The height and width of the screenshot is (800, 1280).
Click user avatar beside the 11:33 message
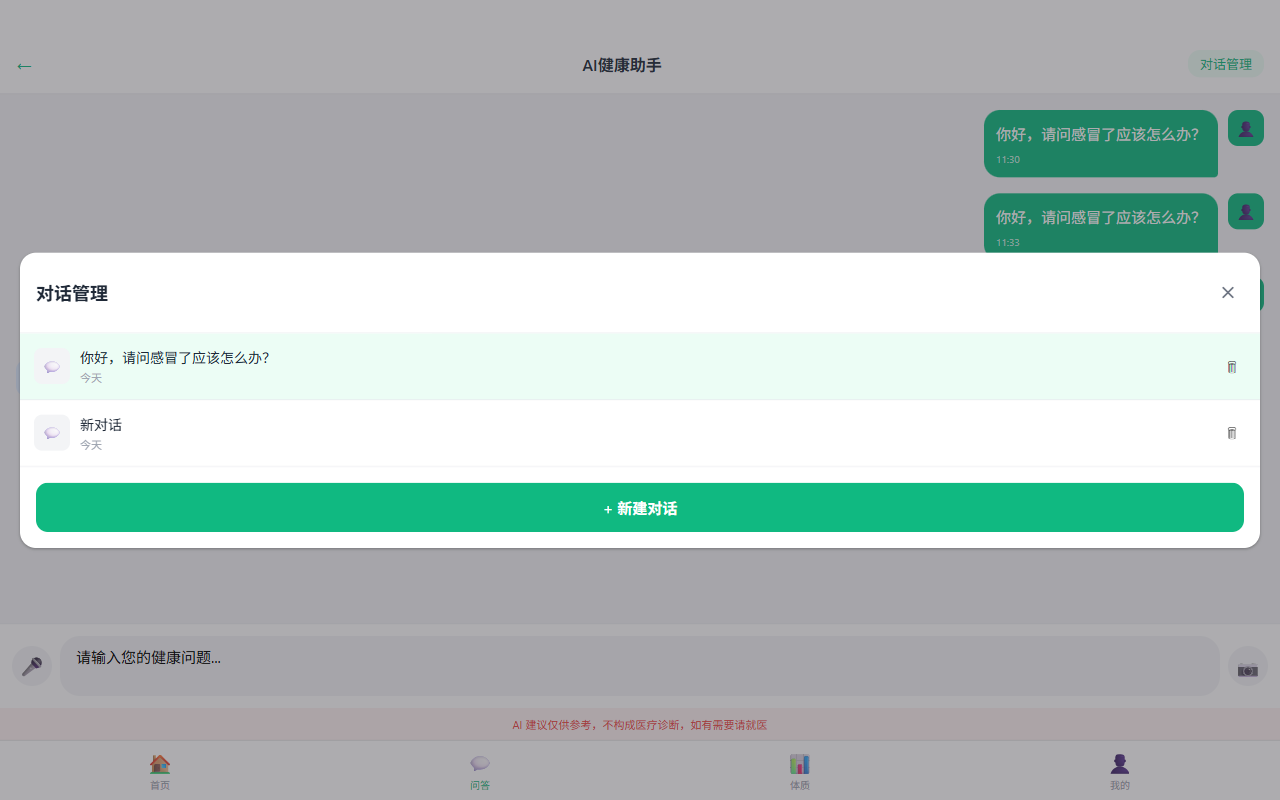point(1245,211)
